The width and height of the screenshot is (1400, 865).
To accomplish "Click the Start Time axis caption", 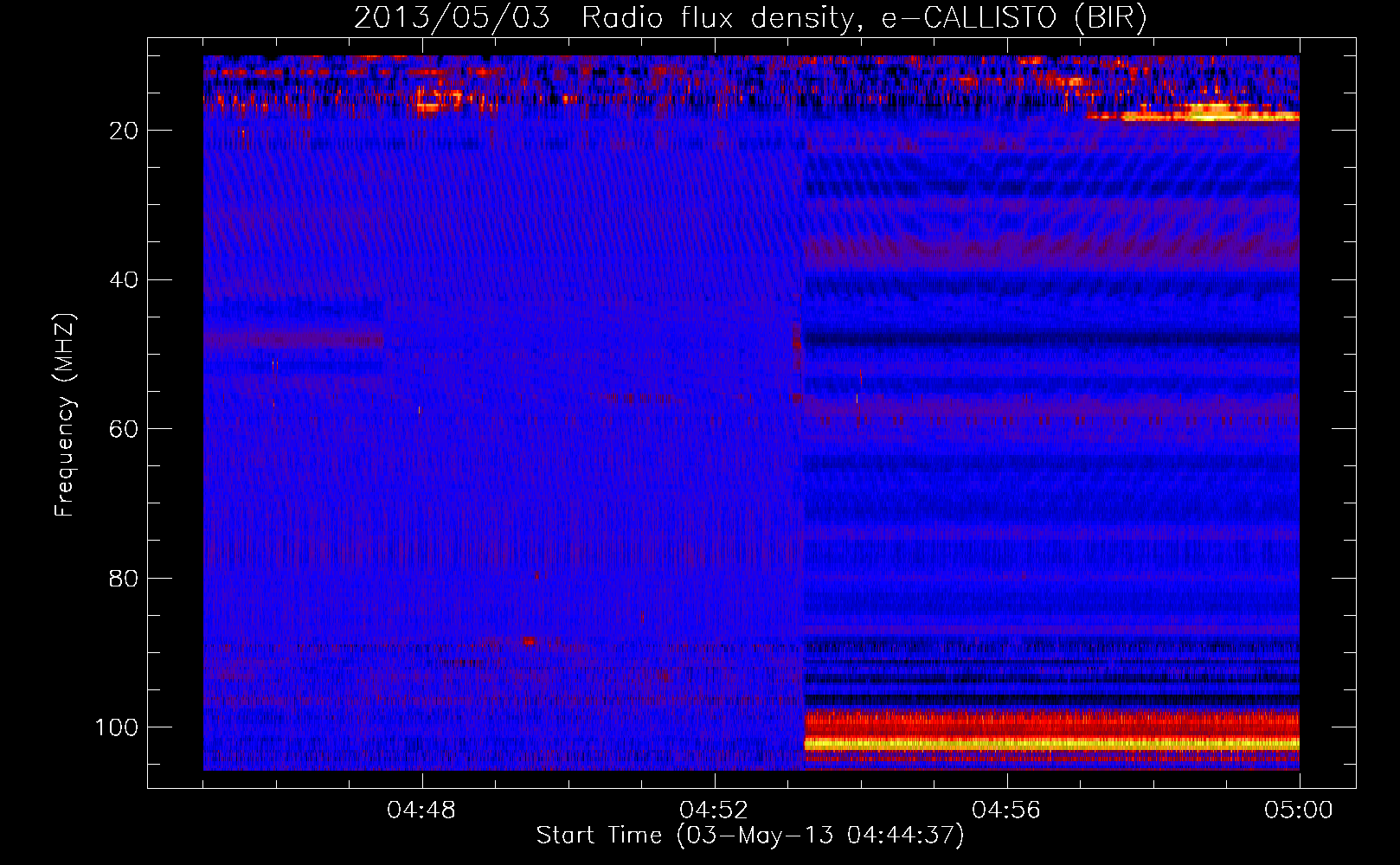I will pos(749,836).
